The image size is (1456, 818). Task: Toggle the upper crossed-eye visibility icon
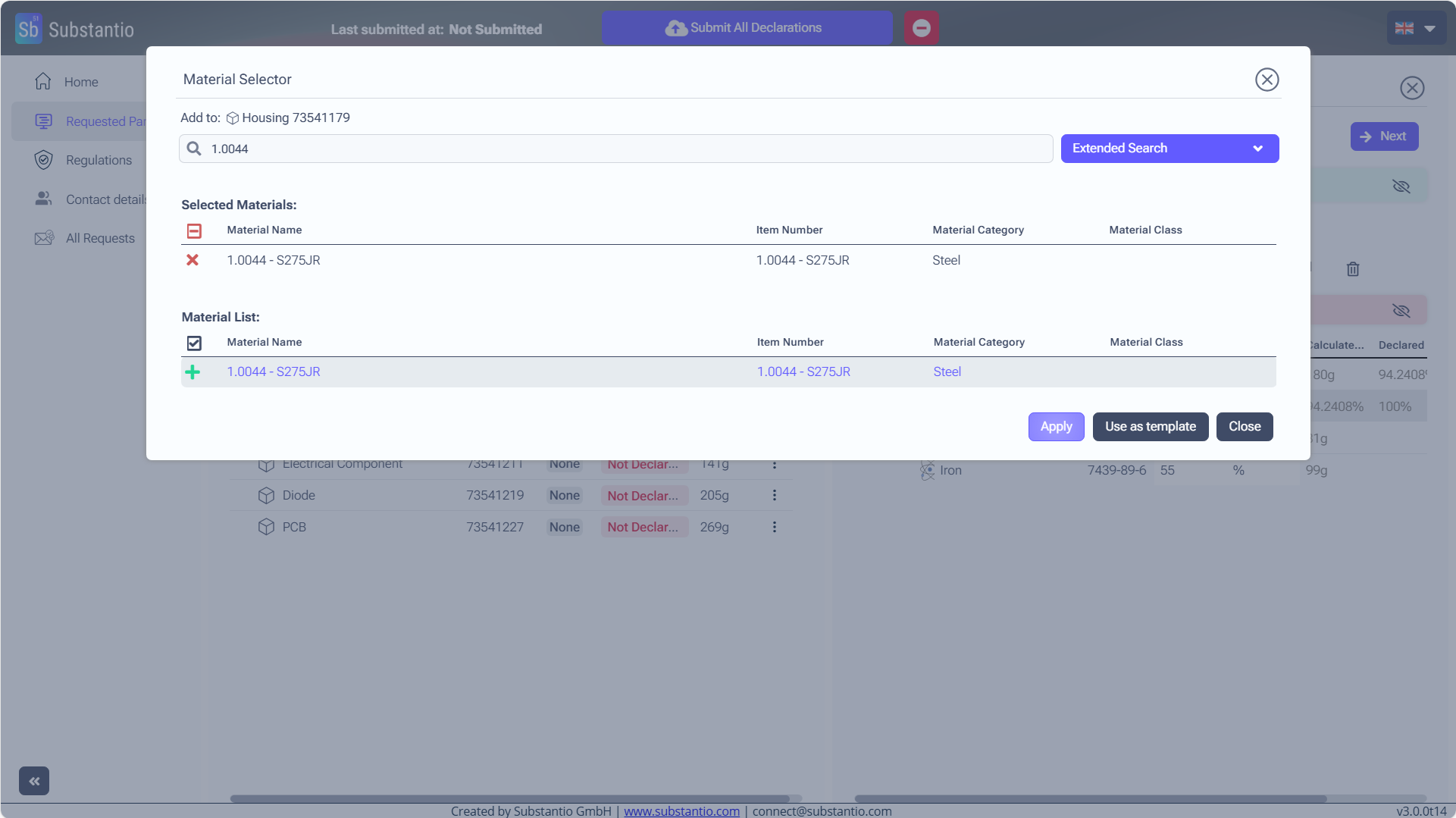1401,186
